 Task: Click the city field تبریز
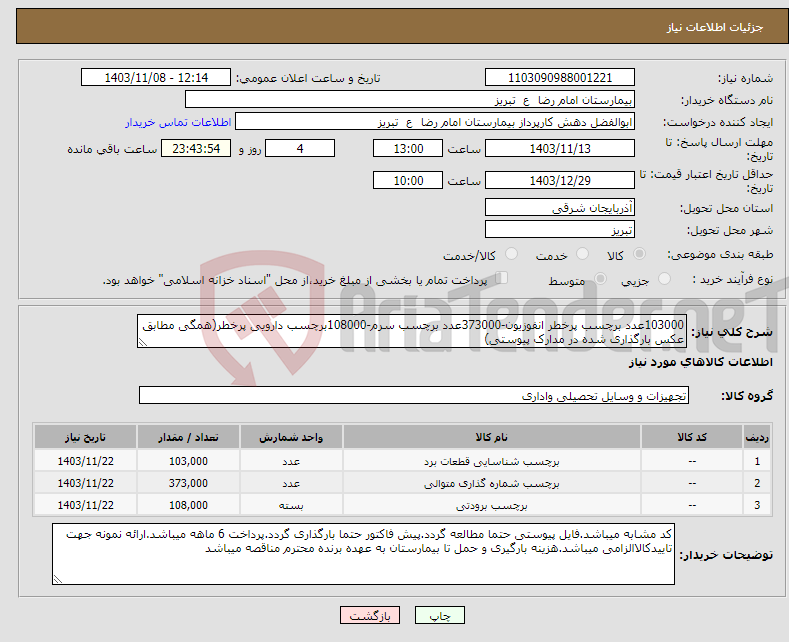pyautogui.click(x=560, y=229)
